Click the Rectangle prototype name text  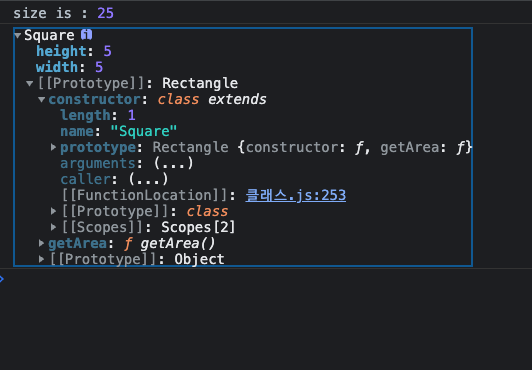(200, 83)
